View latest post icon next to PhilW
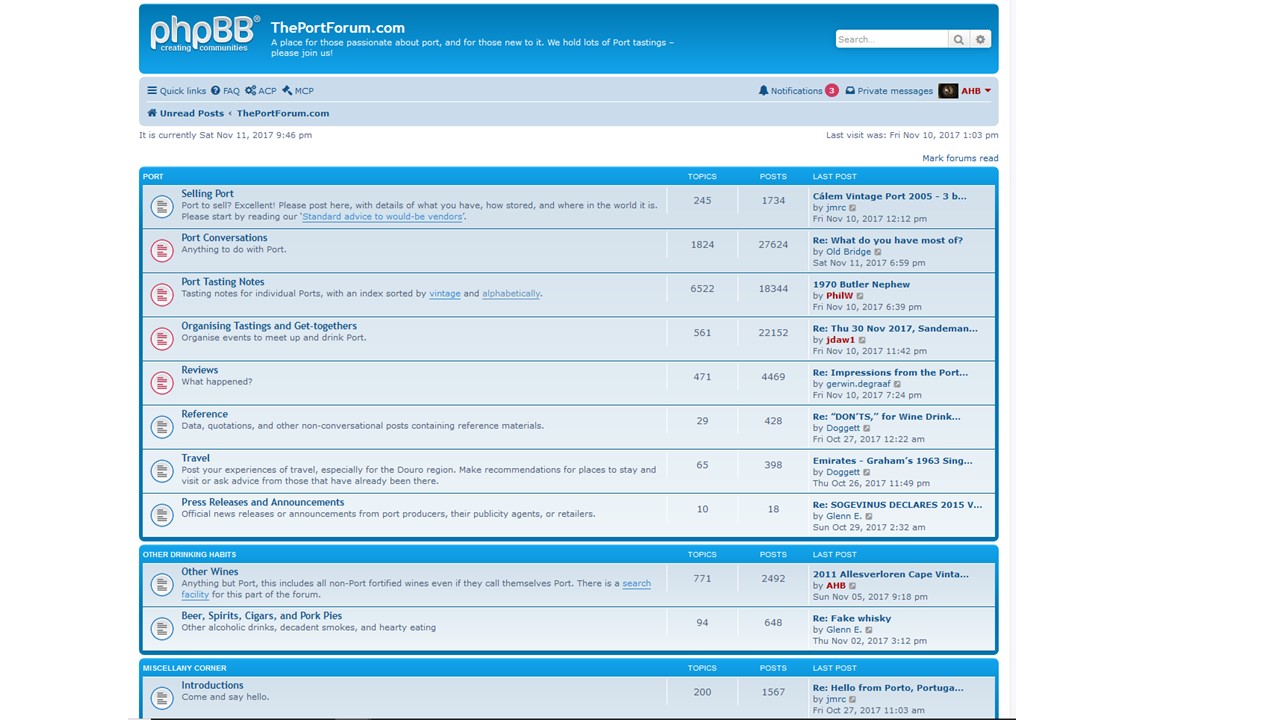This screenshot has width=1280, height=720. click(860, 296)
